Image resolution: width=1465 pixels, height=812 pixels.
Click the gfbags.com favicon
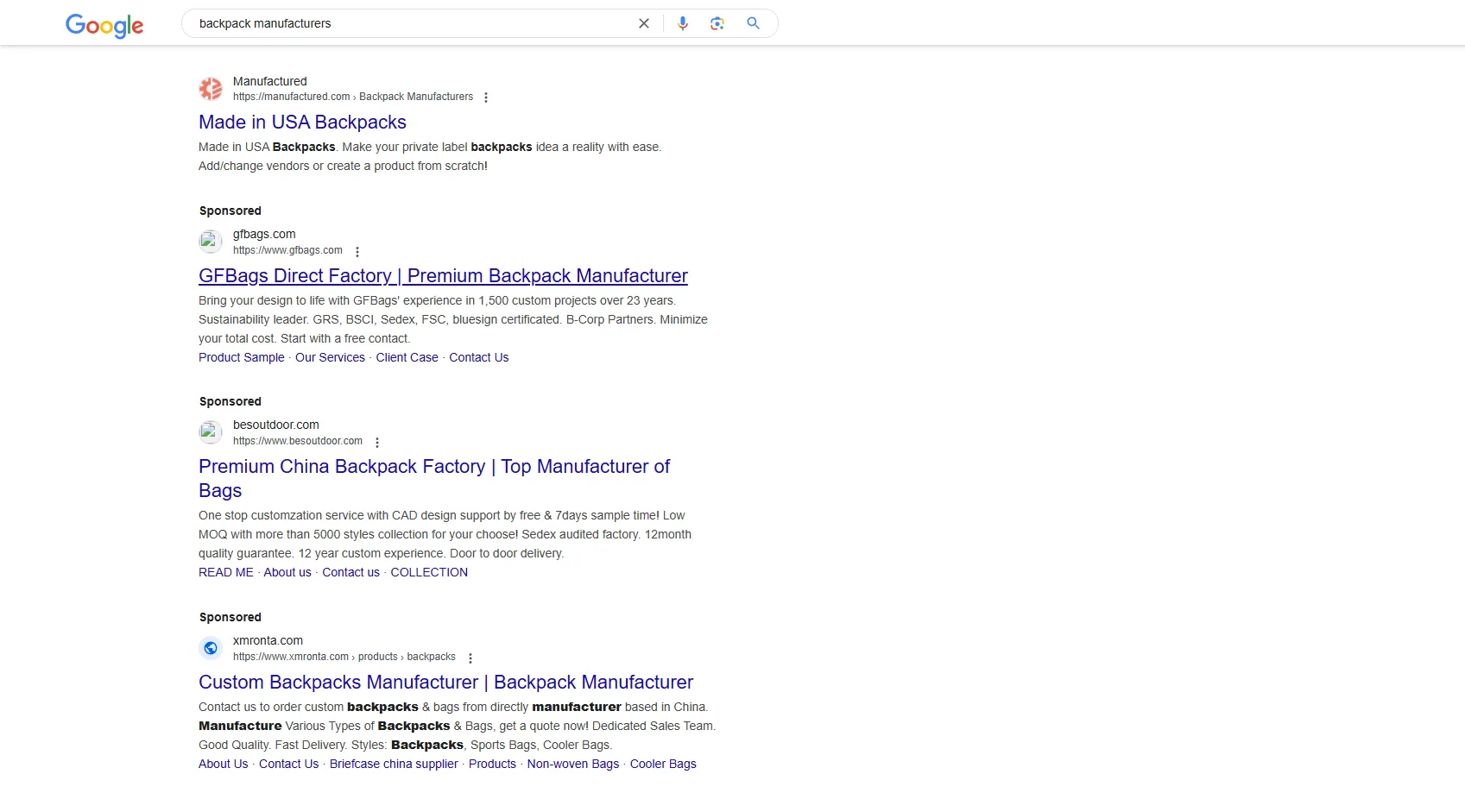point(211,242)
